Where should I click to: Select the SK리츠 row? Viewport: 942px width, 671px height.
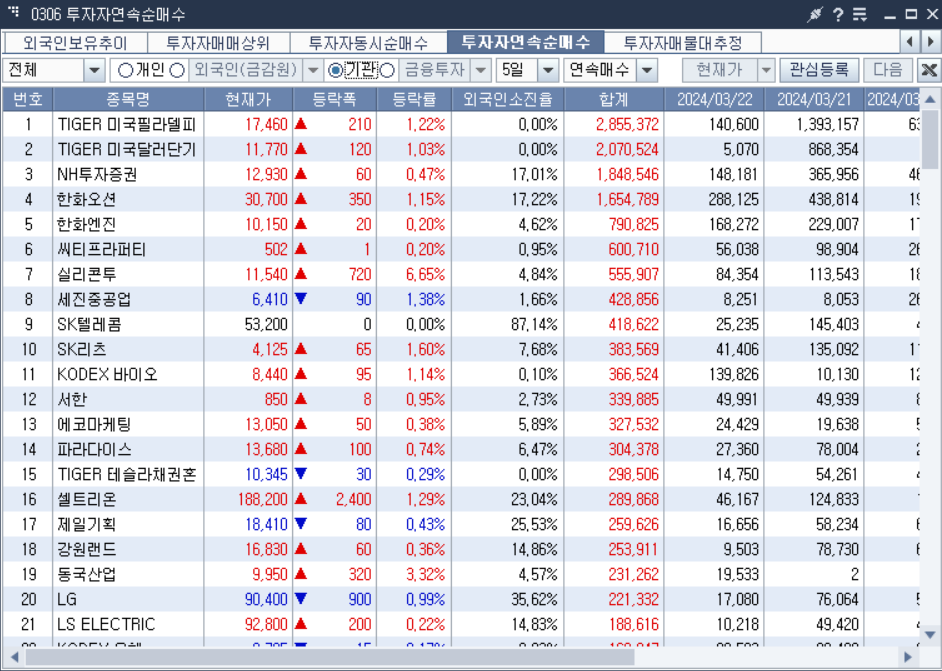(461, 350)
